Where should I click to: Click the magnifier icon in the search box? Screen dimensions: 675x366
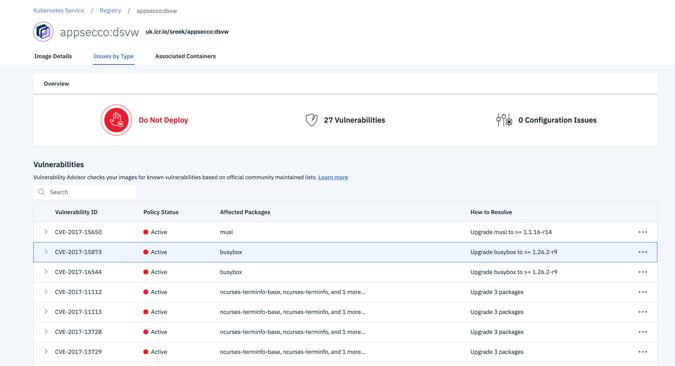[x=41, y=192]
